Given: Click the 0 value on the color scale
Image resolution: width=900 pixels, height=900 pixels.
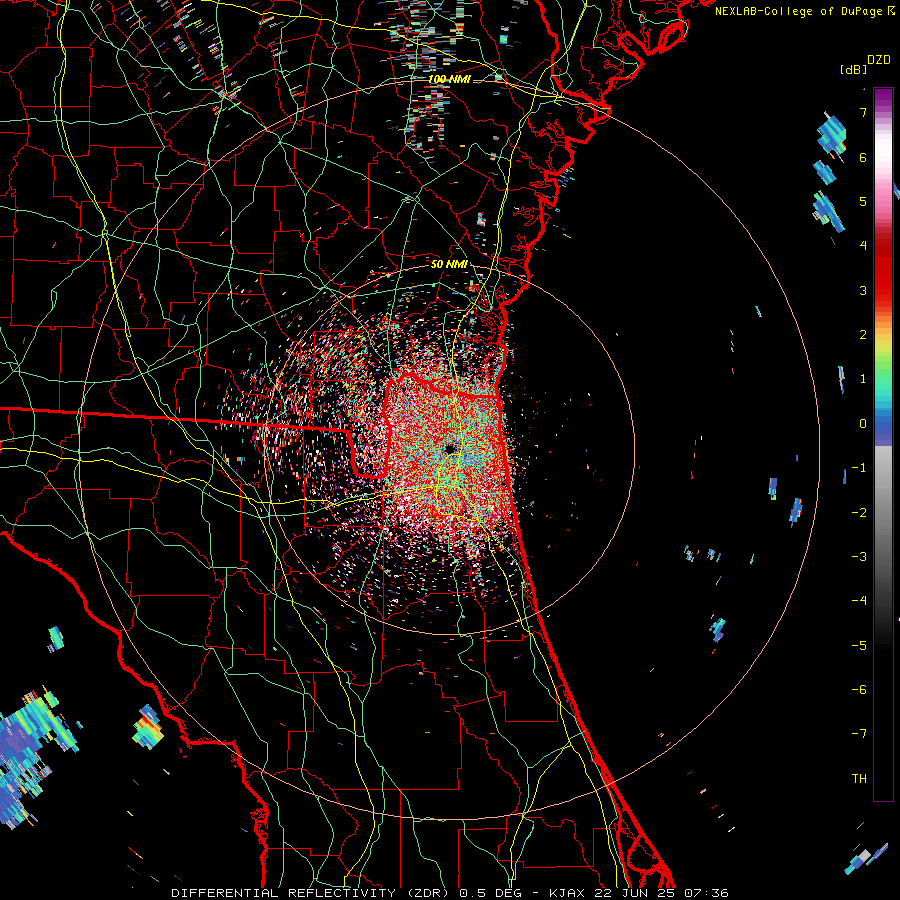Looking at the screenshot, I should [863, 424].
